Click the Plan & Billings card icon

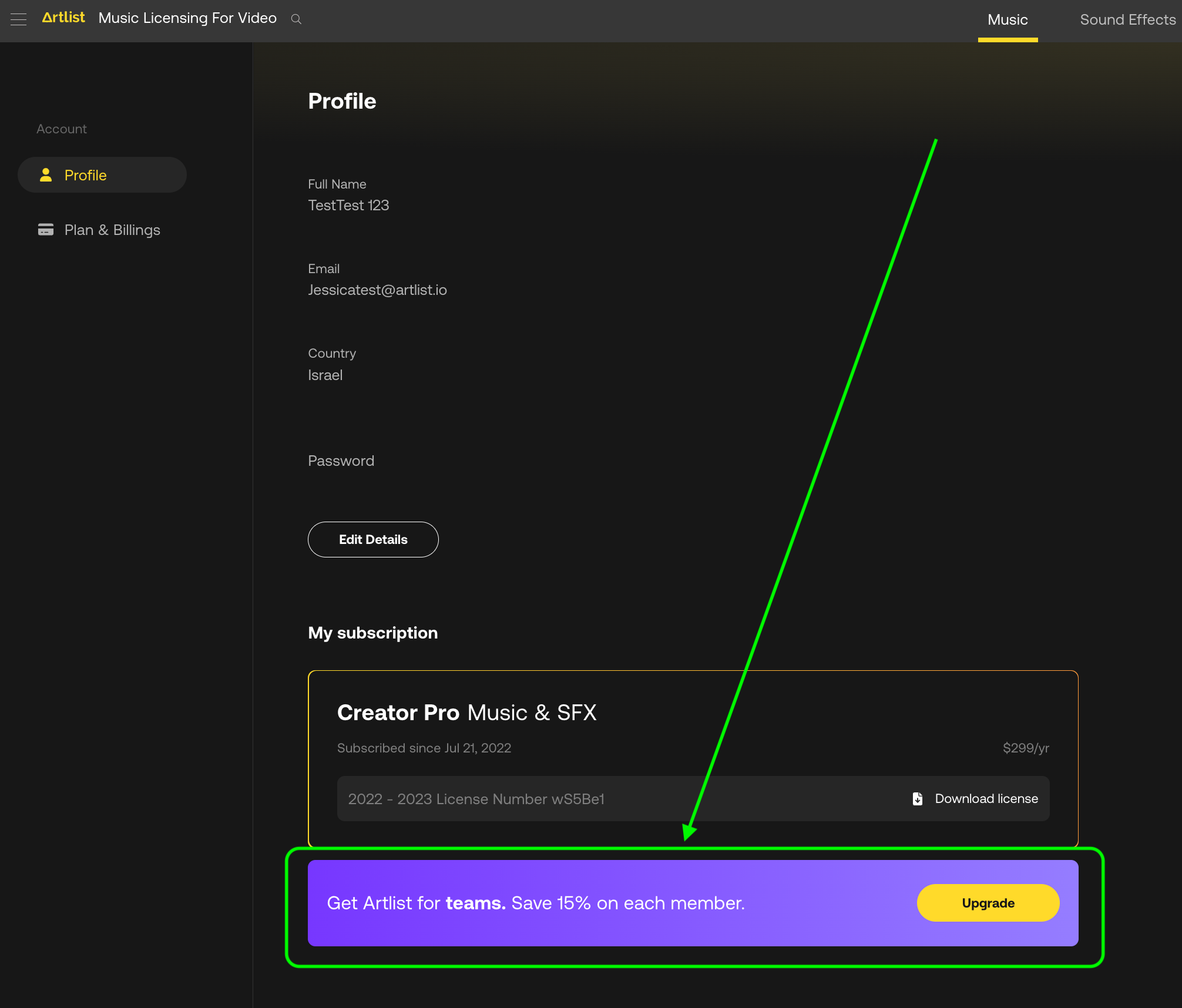tap(46, 230)
